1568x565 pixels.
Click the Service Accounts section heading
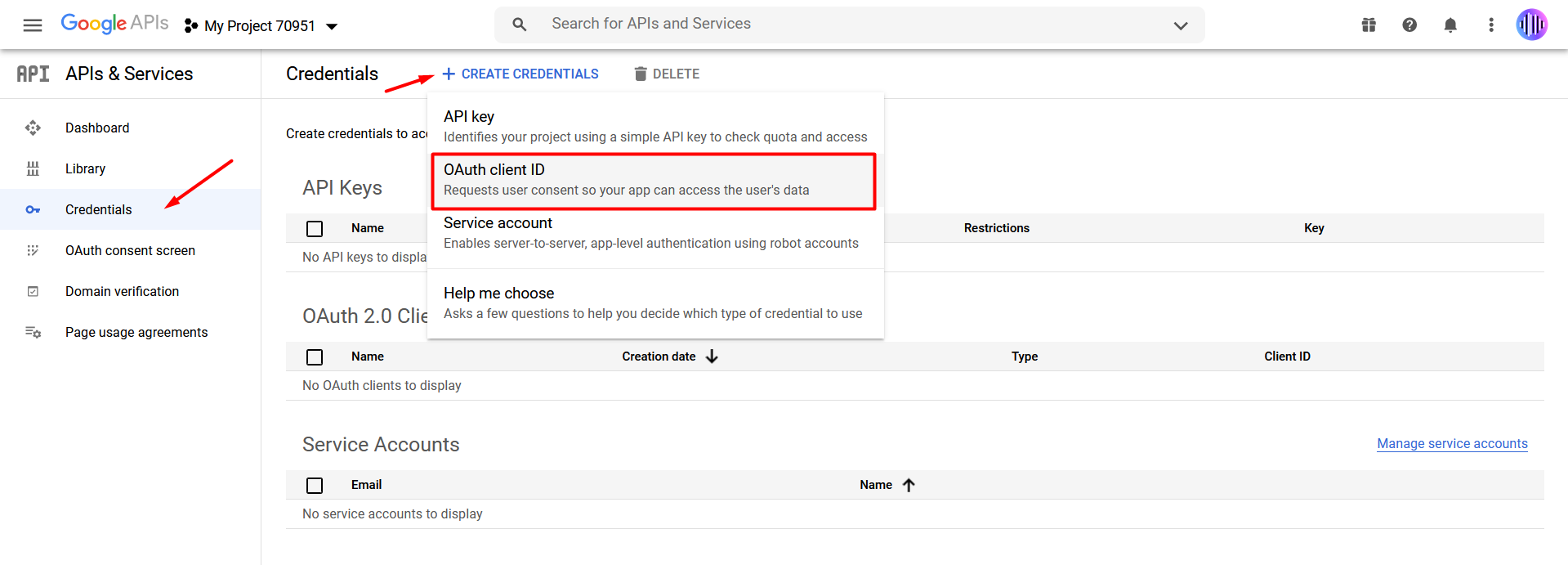tap(381, 444)
